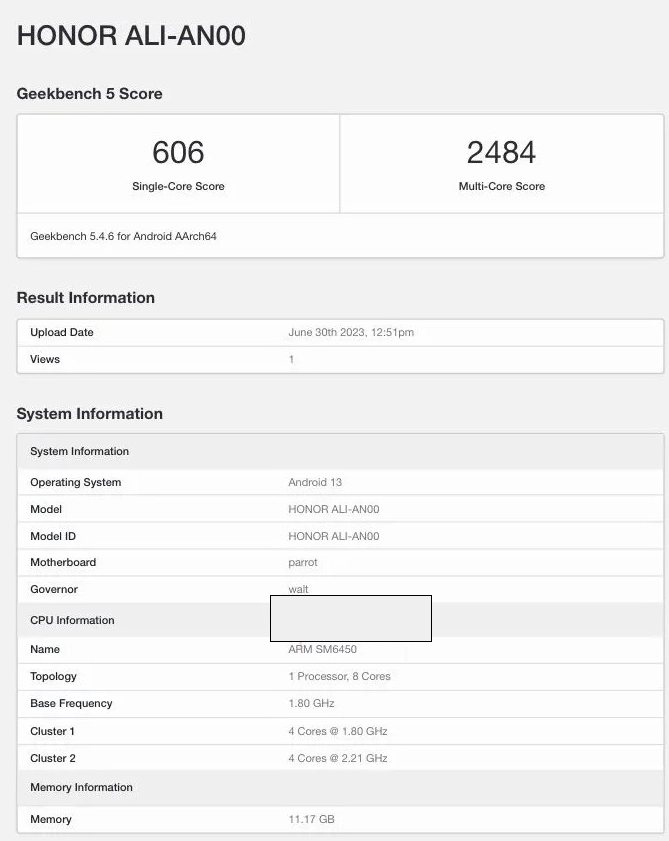Select the walt governor value

point(298,589)
